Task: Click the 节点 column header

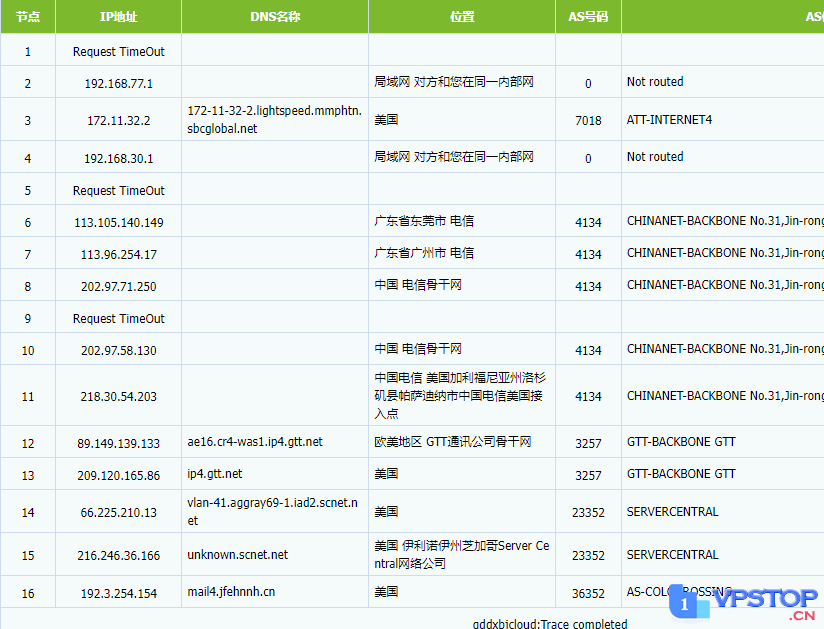Action: [28, 17]
